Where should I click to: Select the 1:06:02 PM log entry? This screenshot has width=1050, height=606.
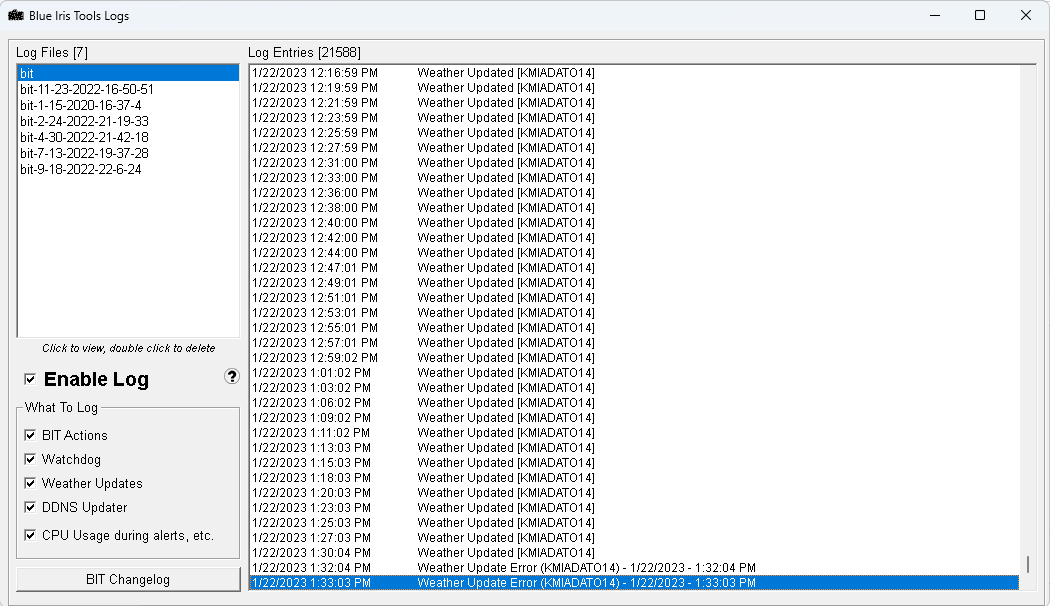coord(634,402)
